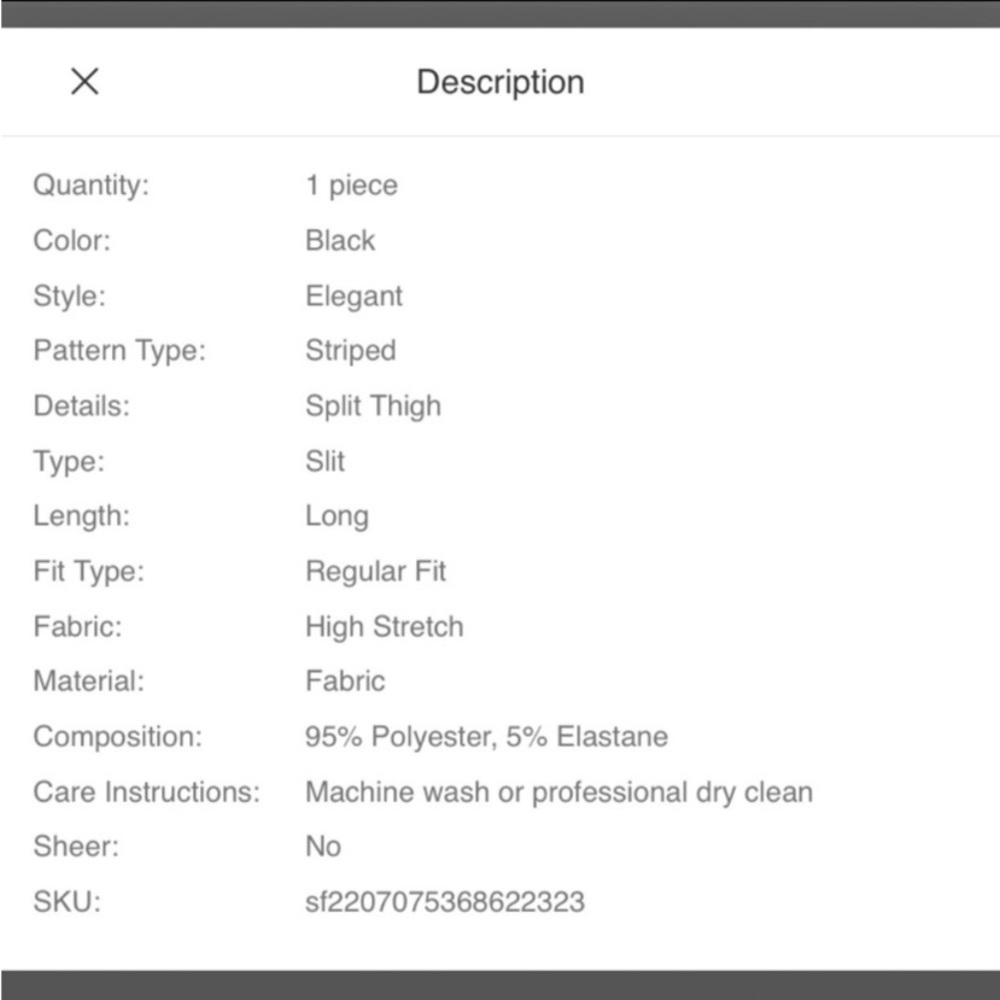Click the Sheer row's No value

click(323, 847)
